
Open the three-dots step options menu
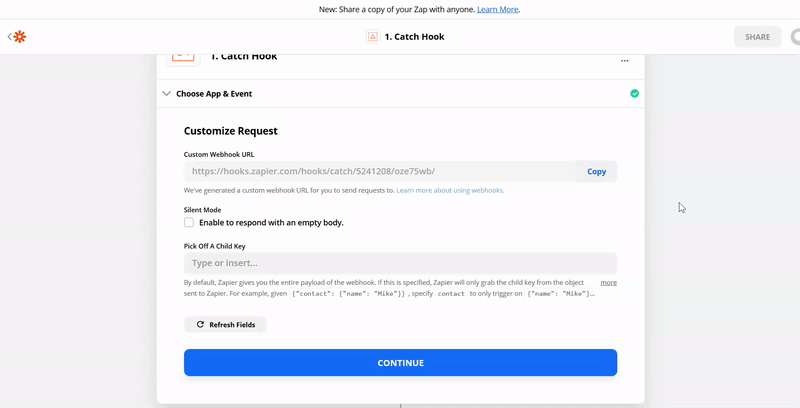click(625, 60)
